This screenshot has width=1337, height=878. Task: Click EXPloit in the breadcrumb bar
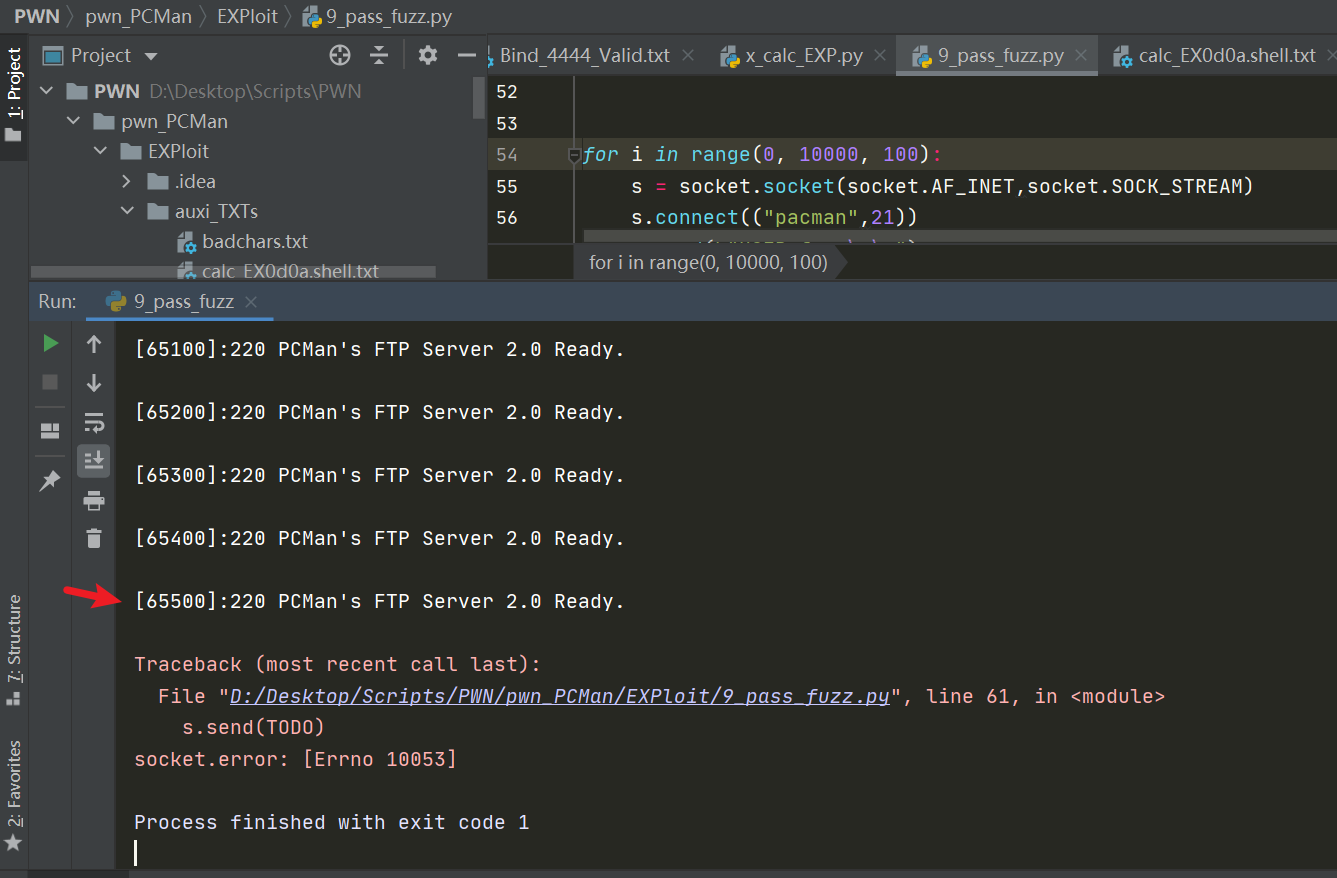[247, 16]
